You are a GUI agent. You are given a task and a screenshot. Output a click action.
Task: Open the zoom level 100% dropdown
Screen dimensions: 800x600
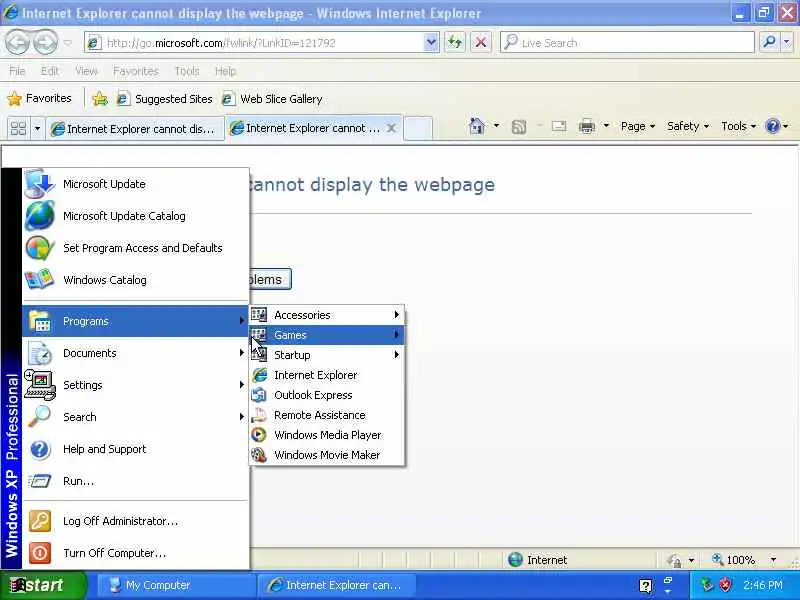[773, 560]
